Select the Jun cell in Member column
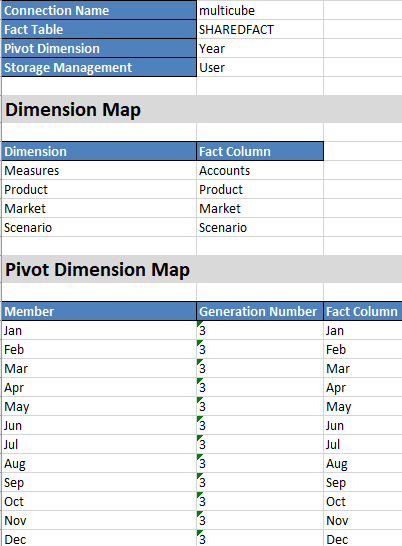 tap(99, 425)
